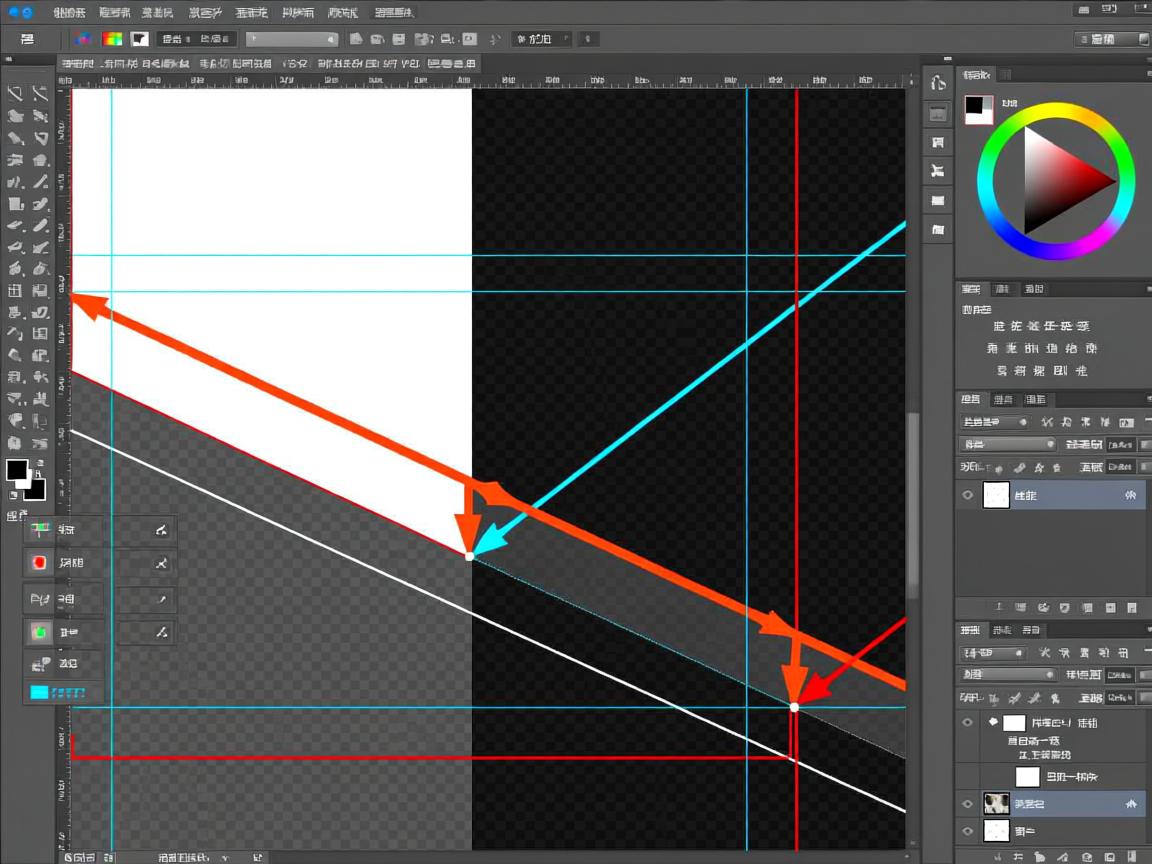Click the blue round icon at top-left corner
The width and height of the screenshot is (1152, 864).
click(12, 12)
